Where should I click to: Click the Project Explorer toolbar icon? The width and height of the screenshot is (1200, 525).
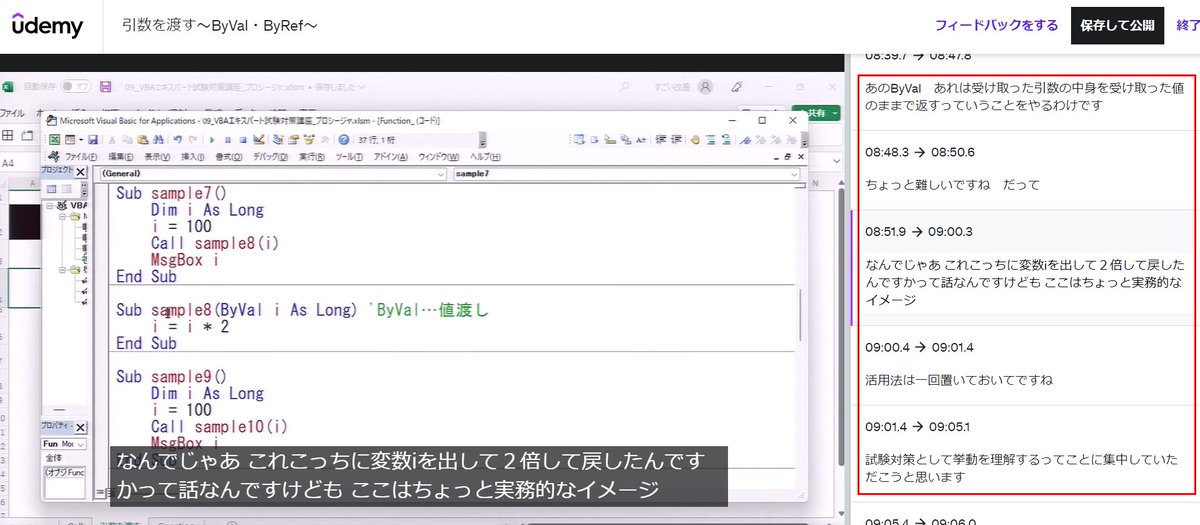tap(278, 139)
